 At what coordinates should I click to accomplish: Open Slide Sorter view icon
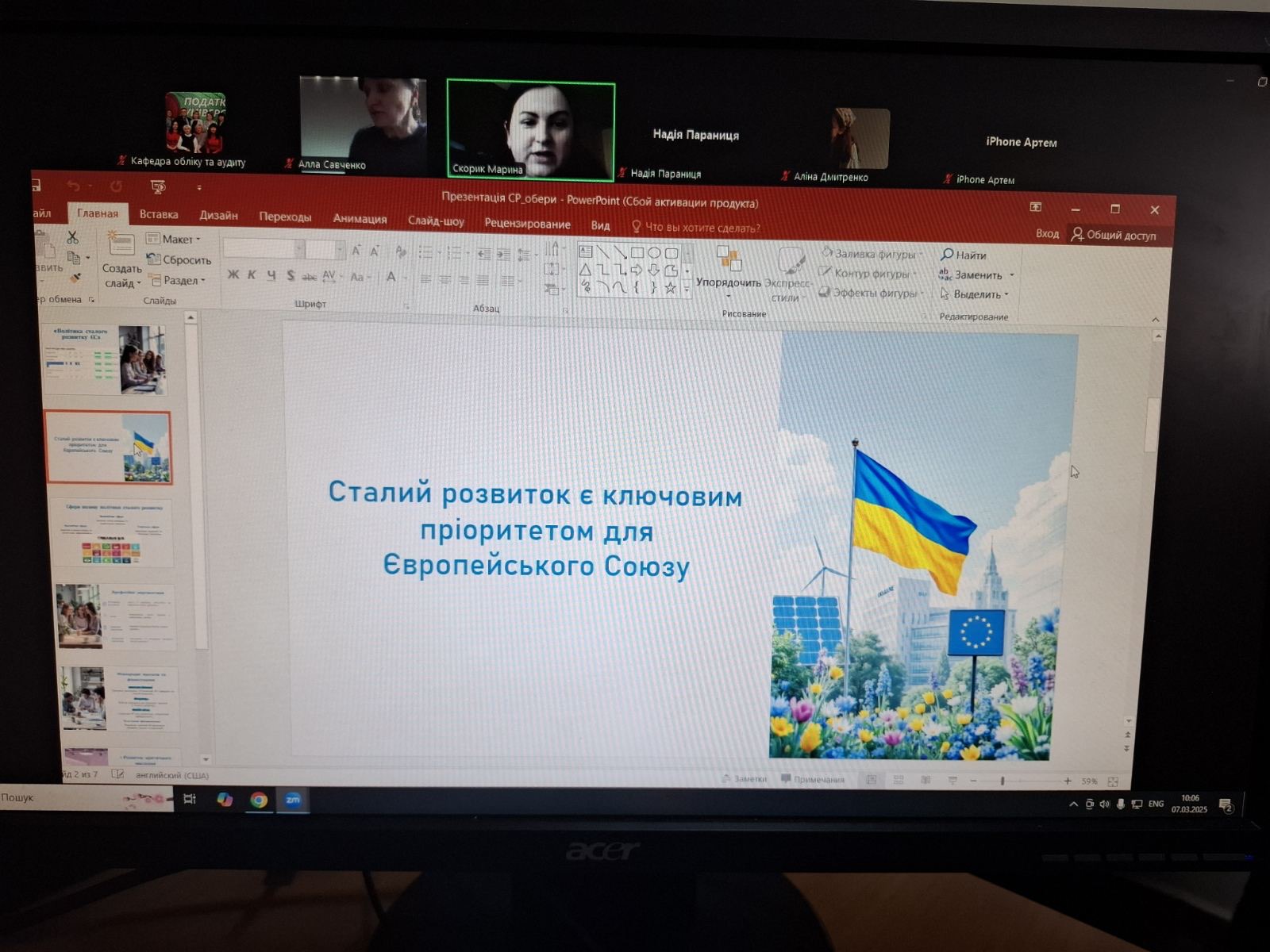pyautogui.click(x=899, y=781)
